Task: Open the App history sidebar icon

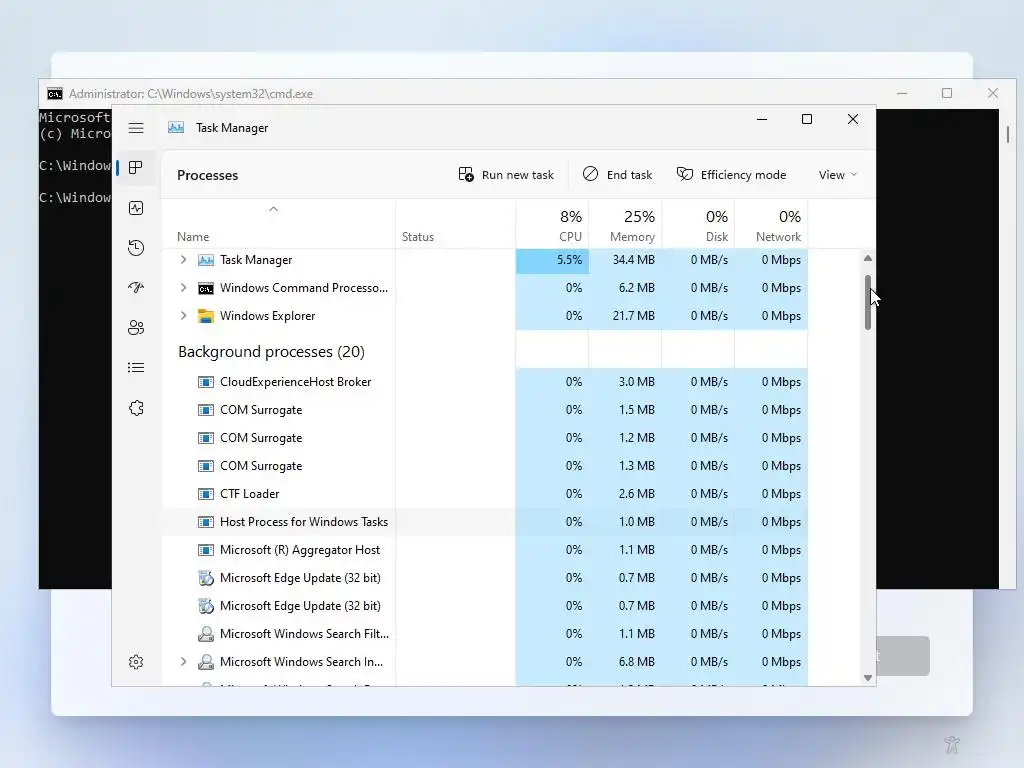Action: click(x=136, y=248)
